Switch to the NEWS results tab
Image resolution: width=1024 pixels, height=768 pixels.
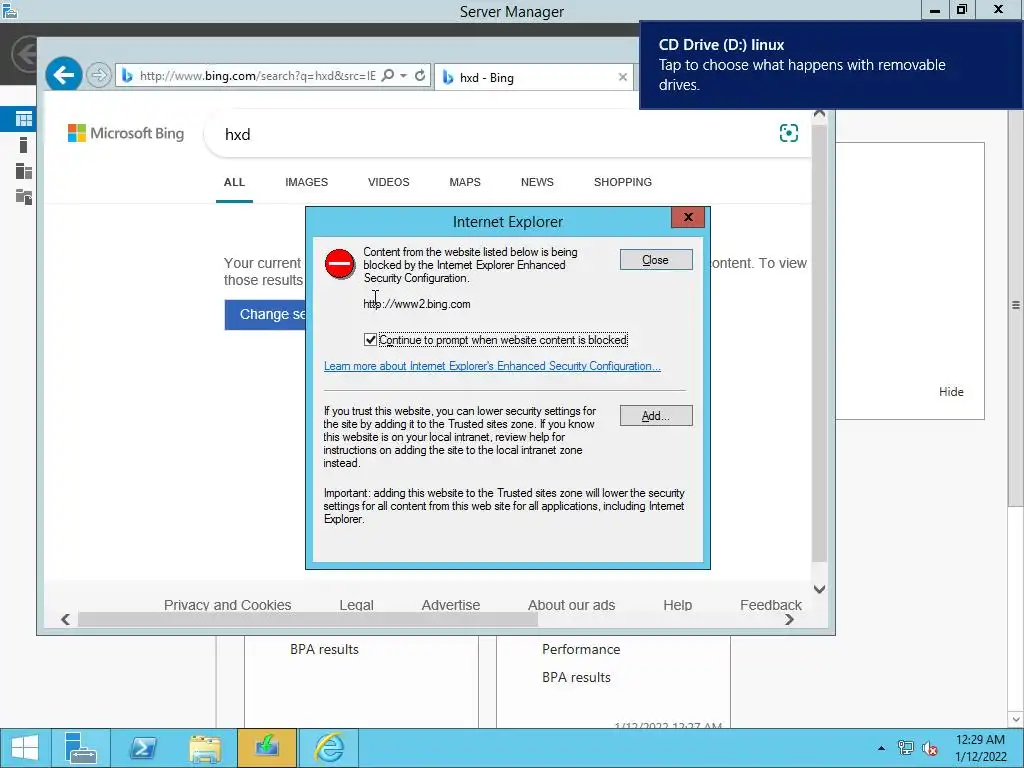point(537,182)
